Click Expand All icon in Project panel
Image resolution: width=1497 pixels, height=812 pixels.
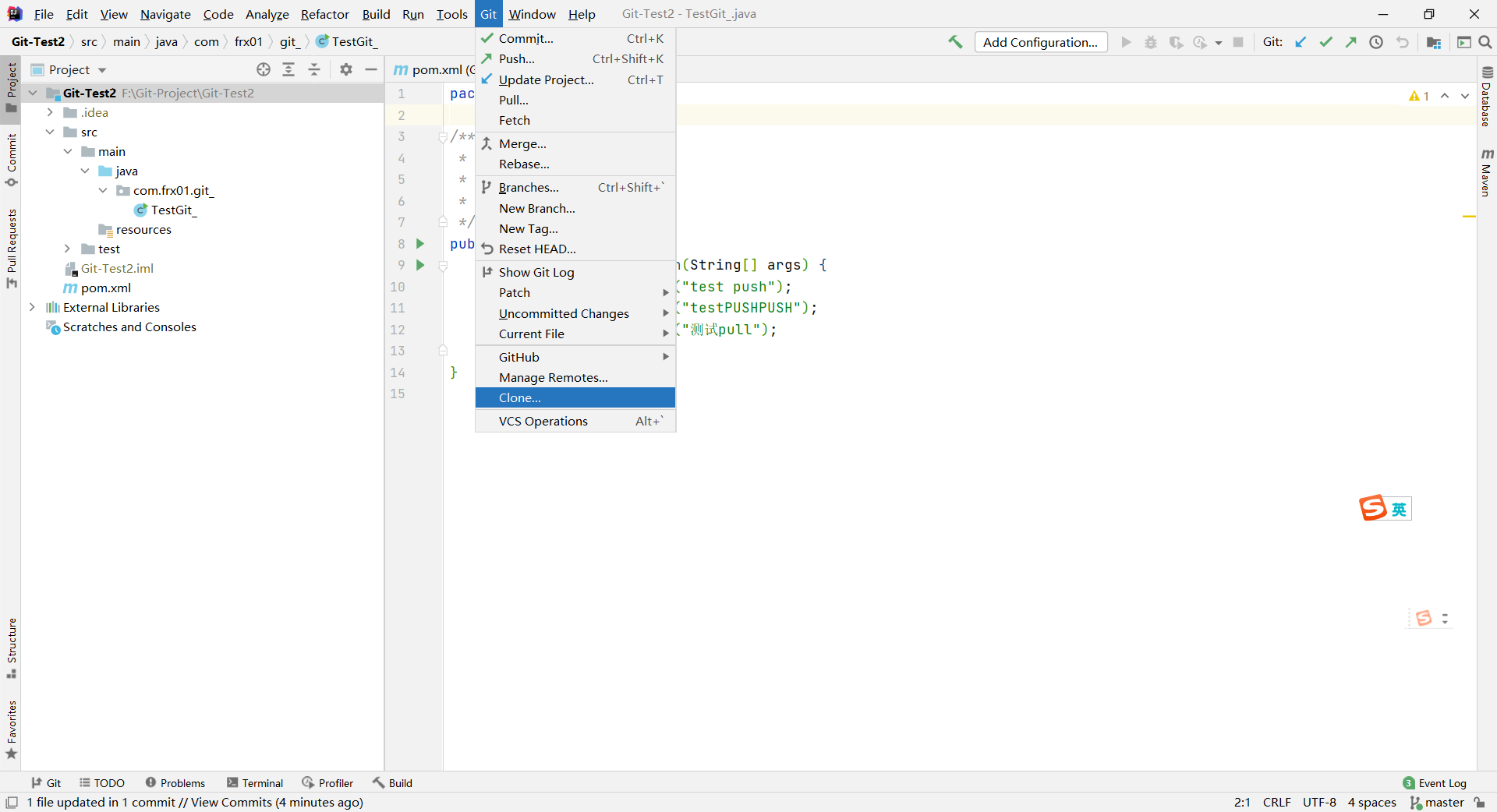pyautogui.click(x=288, y=69)
